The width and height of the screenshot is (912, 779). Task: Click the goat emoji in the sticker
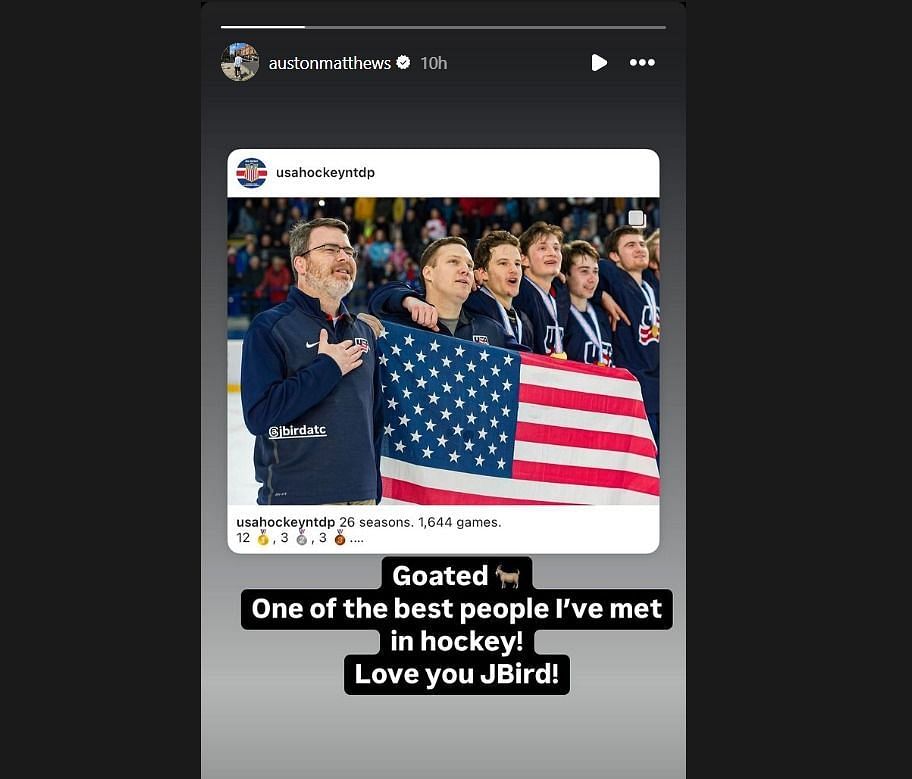coord(507,577)
